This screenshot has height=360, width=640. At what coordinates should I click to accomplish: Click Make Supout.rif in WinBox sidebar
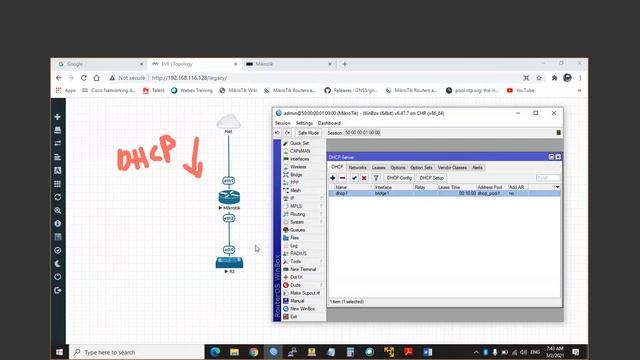pos(304,293)
